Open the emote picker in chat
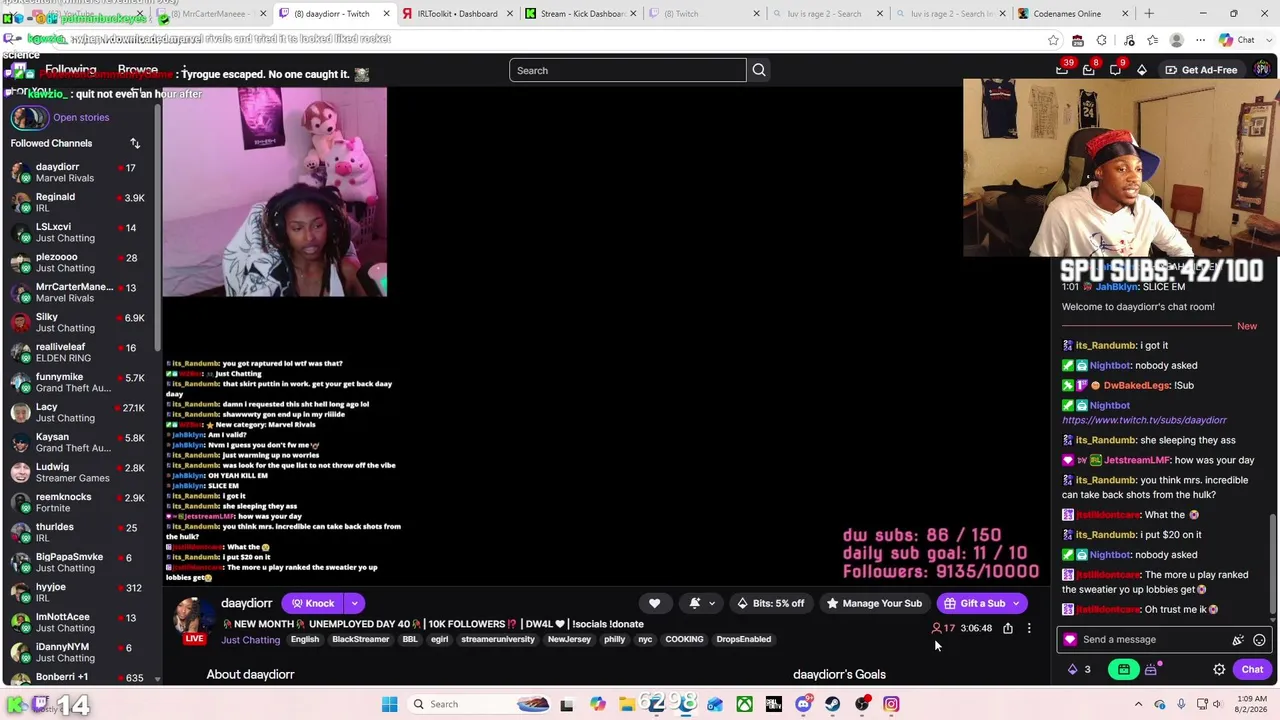The image size is (1280, 720). (1259, 640)
